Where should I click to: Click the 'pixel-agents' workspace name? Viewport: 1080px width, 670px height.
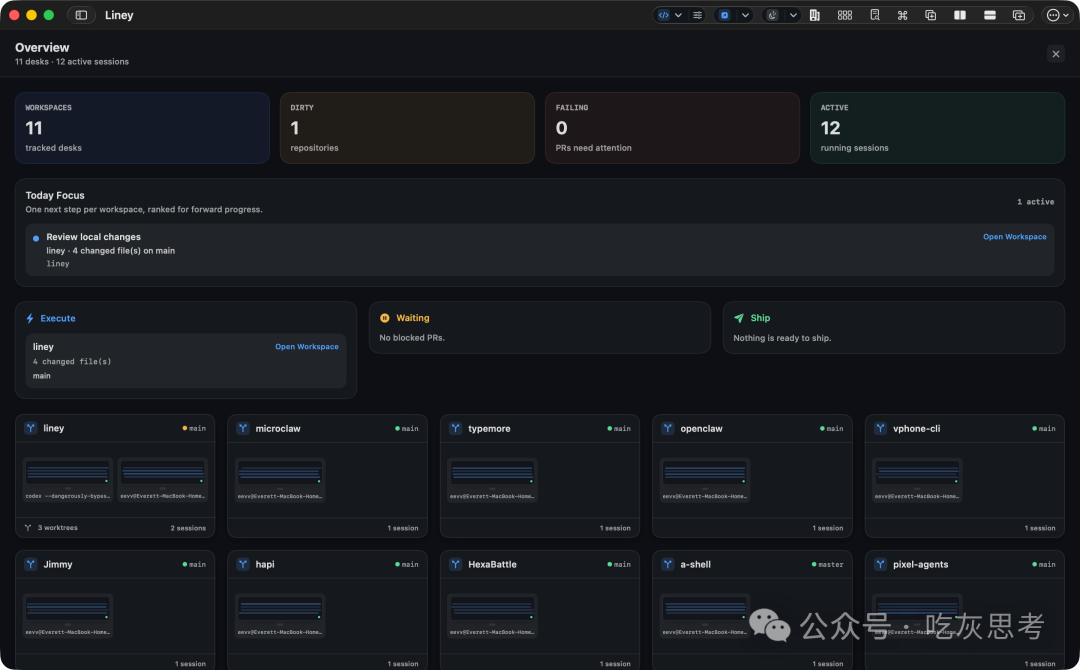coord(920,565)
